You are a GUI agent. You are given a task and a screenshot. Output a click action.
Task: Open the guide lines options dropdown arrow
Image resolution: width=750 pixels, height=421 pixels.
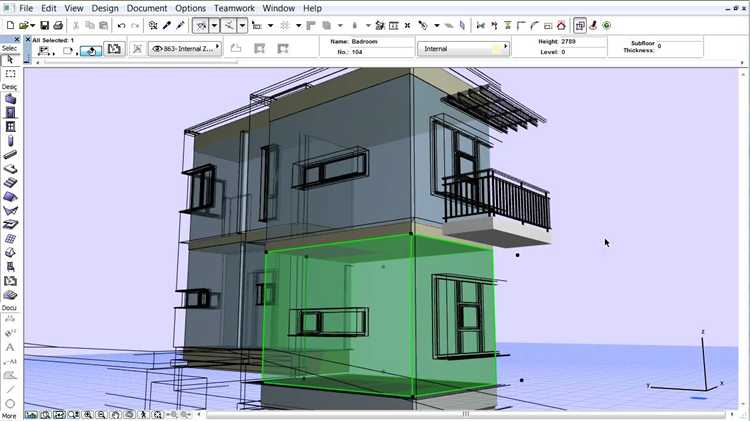coord(214,25)
